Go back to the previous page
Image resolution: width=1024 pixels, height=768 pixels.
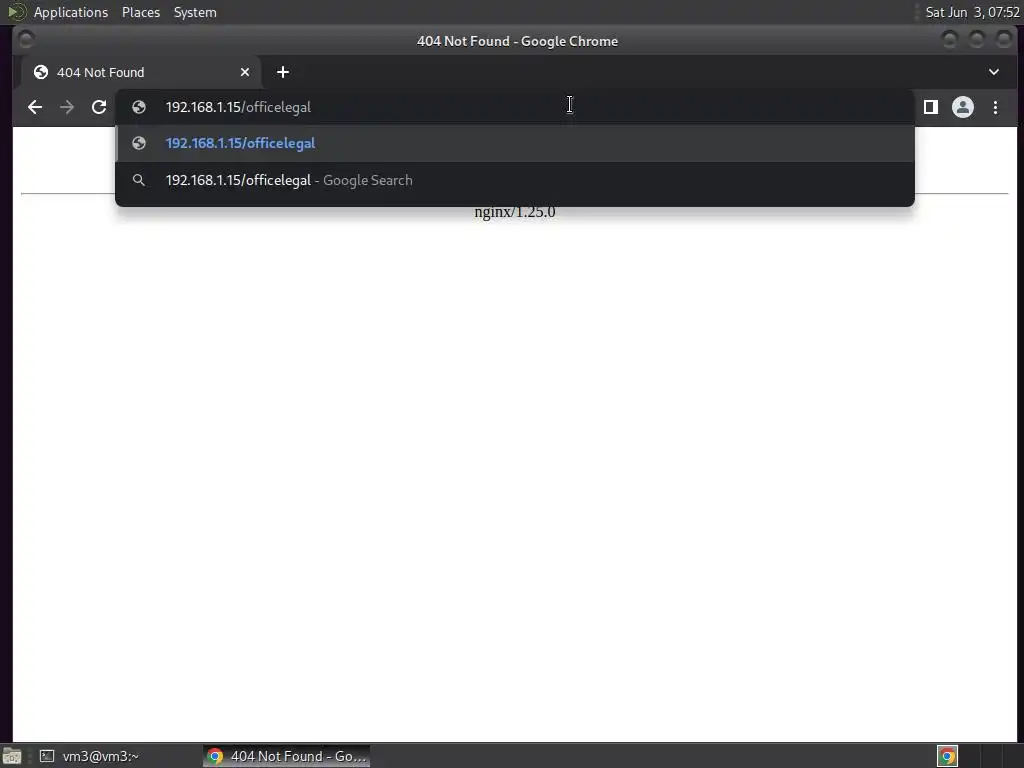pyautogui.click(x=35, y=107)
